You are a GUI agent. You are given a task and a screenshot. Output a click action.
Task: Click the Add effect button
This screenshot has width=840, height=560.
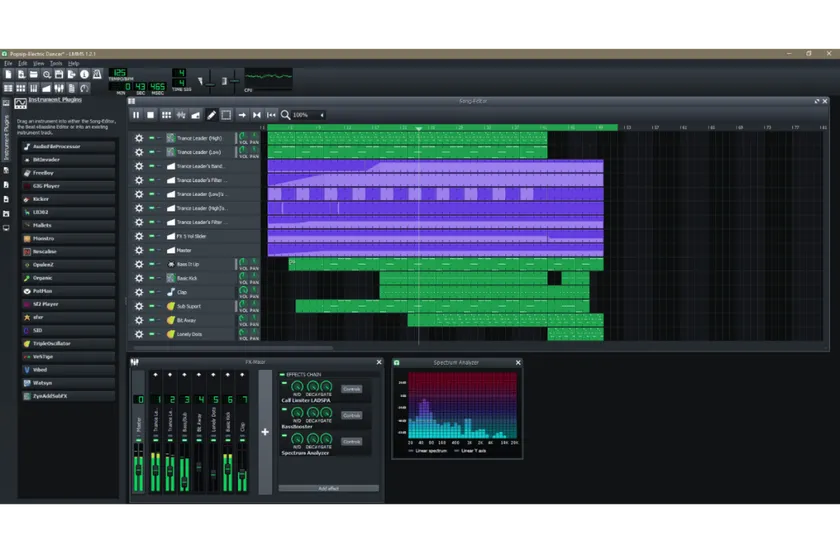[328, 488]
